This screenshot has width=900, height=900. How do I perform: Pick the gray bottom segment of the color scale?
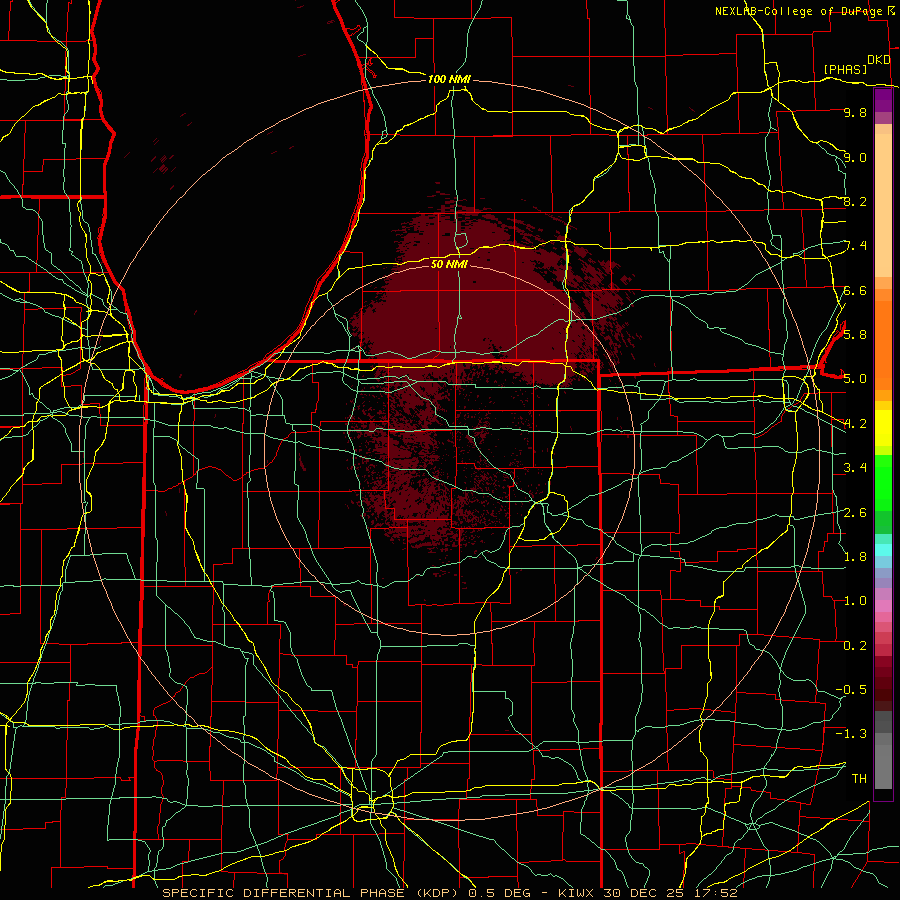[883, 766]
